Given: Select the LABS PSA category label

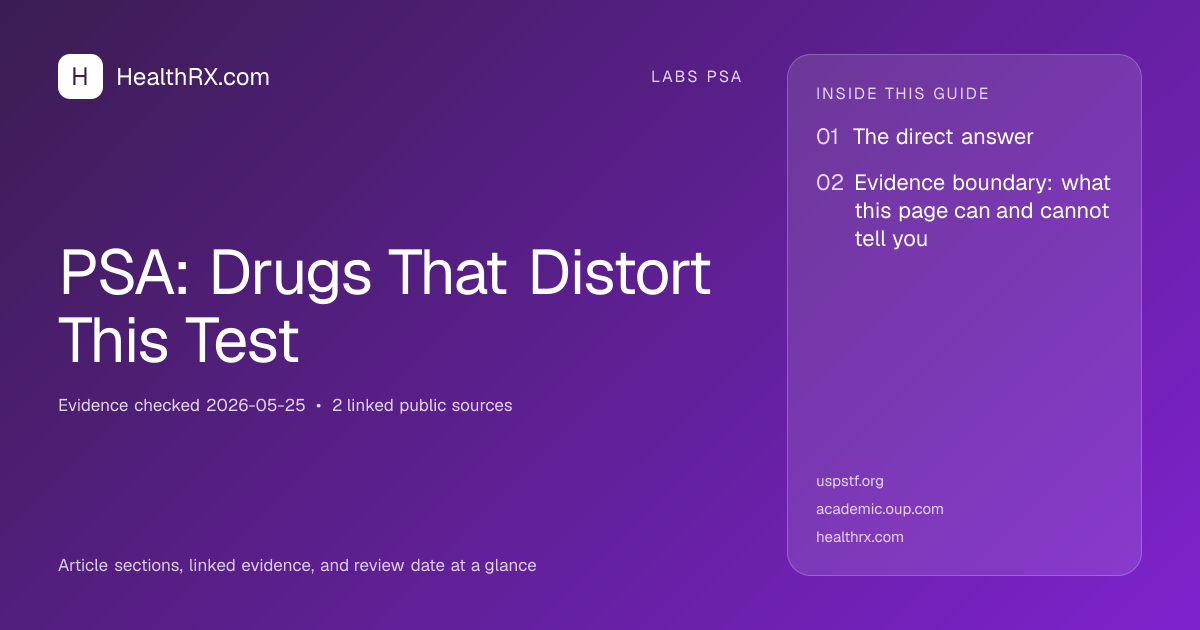Looking at the screenshot, I should tap(697, 77).
